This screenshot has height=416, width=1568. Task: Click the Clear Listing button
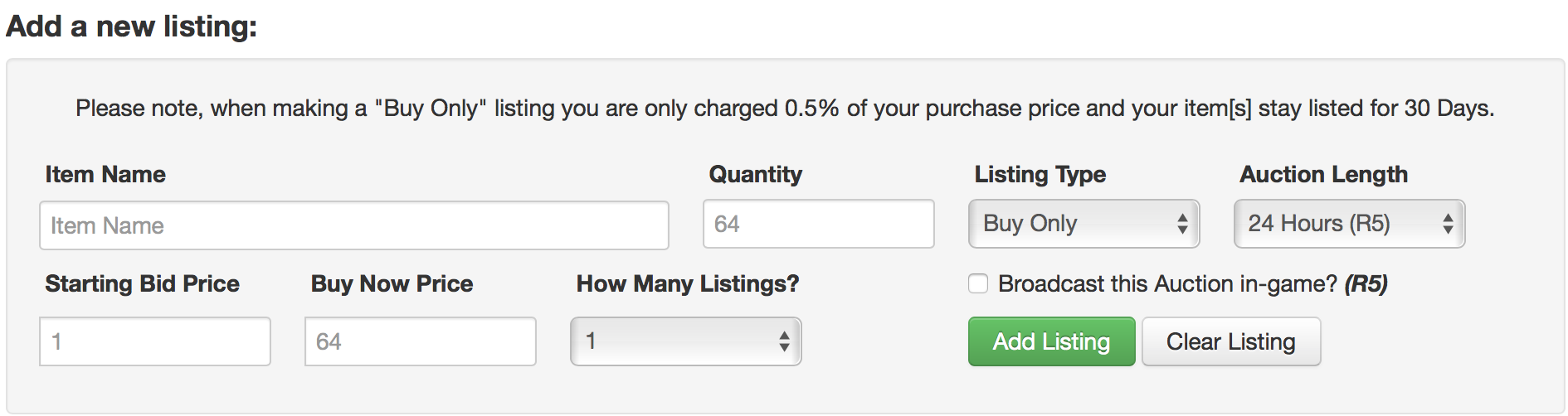pyautogui.click(x=1230, y=341)
